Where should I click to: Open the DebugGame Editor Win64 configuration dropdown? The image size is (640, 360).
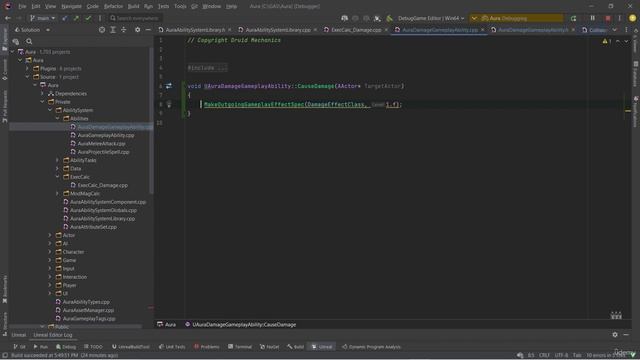(x=431, y=18)
